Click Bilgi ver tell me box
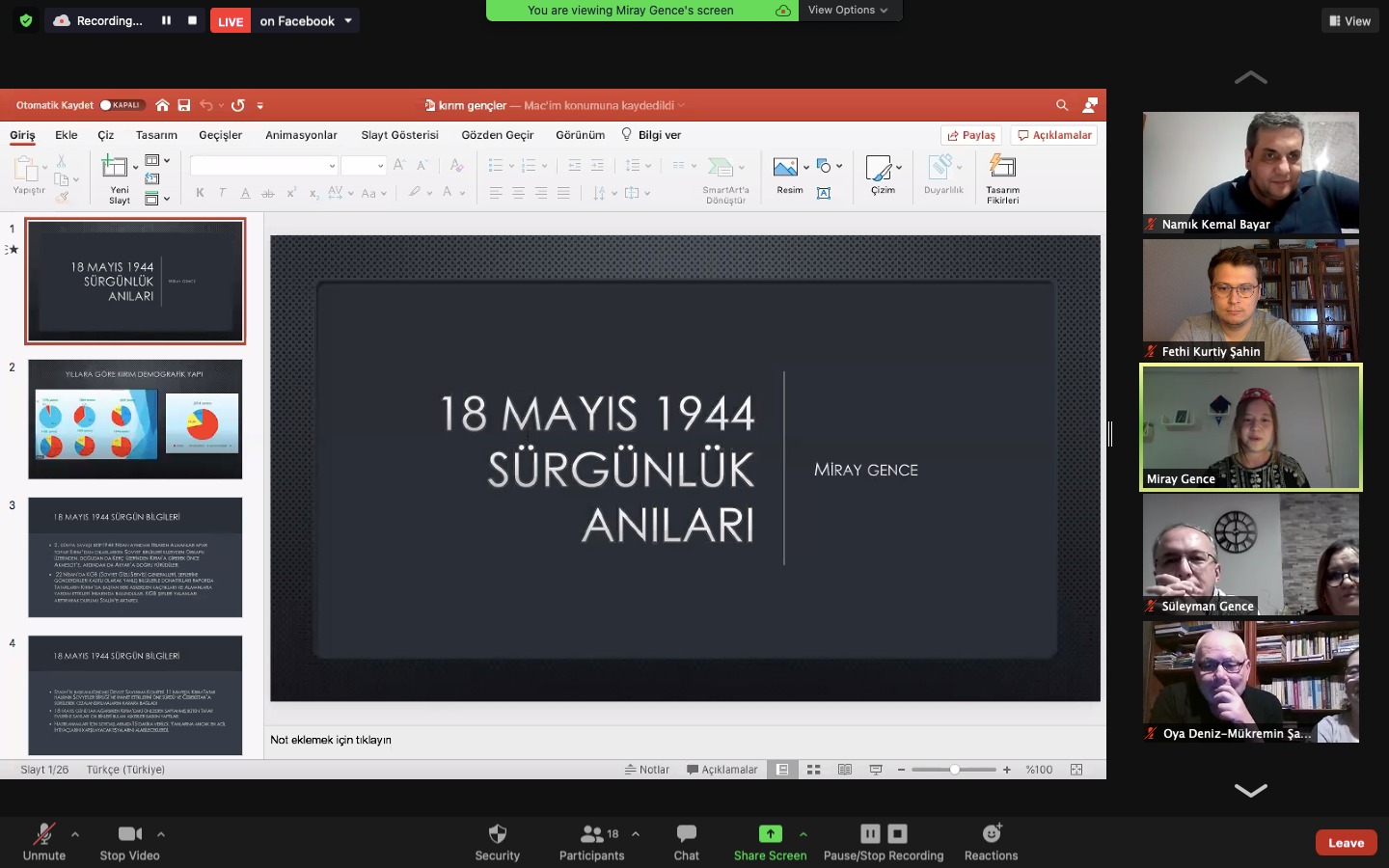This screenshot has width=1389, height=868. click(652, 135)
